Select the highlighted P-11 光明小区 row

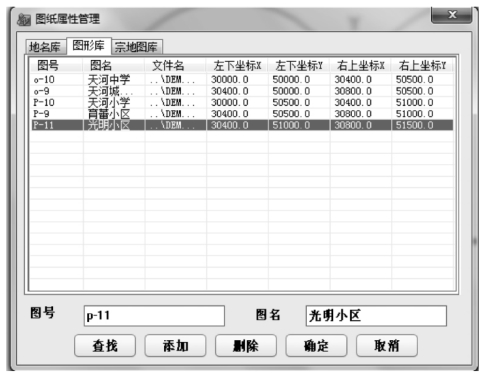point(242,125)
